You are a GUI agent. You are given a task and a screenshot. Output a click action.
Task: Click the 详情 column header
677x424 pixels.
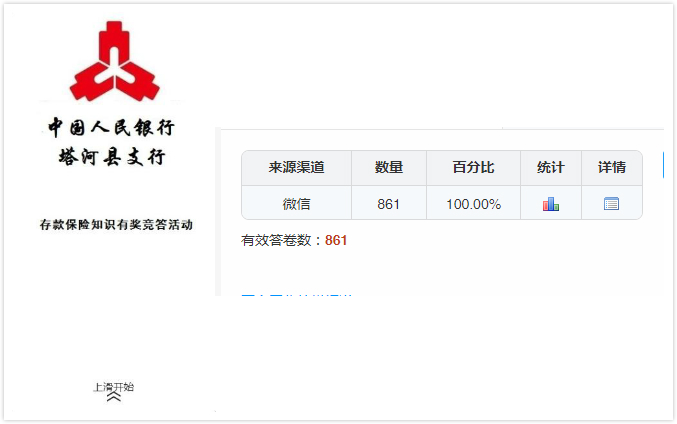611,167
